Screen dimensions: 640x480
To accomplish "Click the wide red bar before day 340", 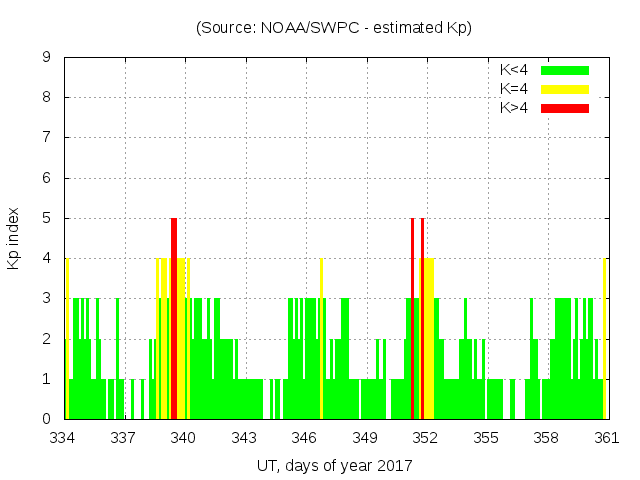I will [x=174, y=320].
